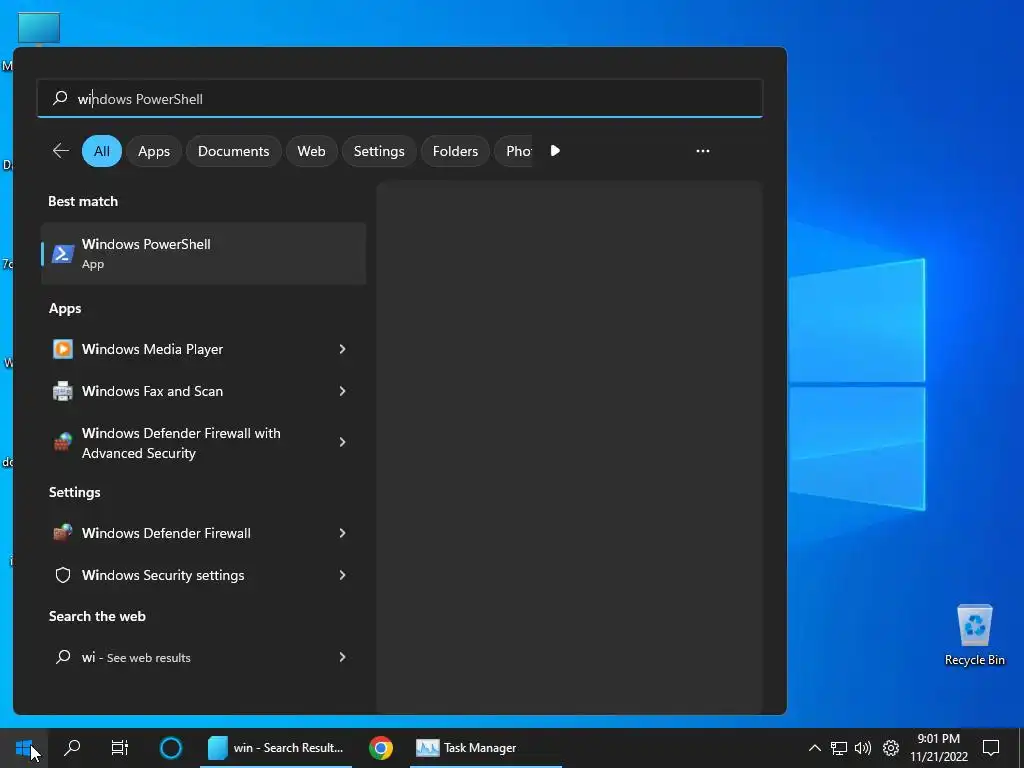Image resolution: width=1024 pixels, height=768 pixels.
Task: Click the Windows Security settings shield icon
Action: coord(63,575)
